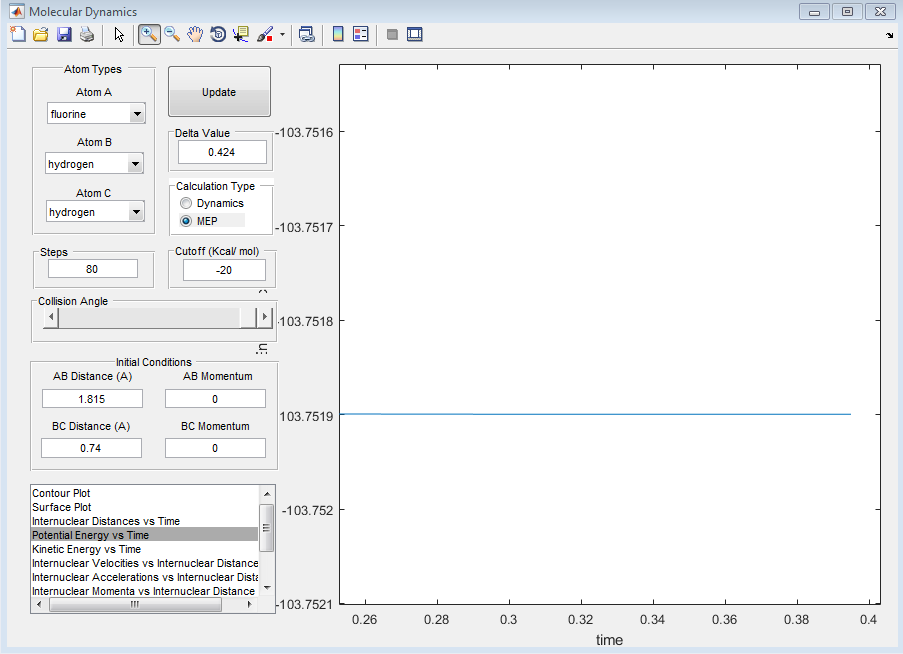Select the Rotate 3D tool
Image resolution: width=903 pixels, height=654 pixels.
coord(218,34)
